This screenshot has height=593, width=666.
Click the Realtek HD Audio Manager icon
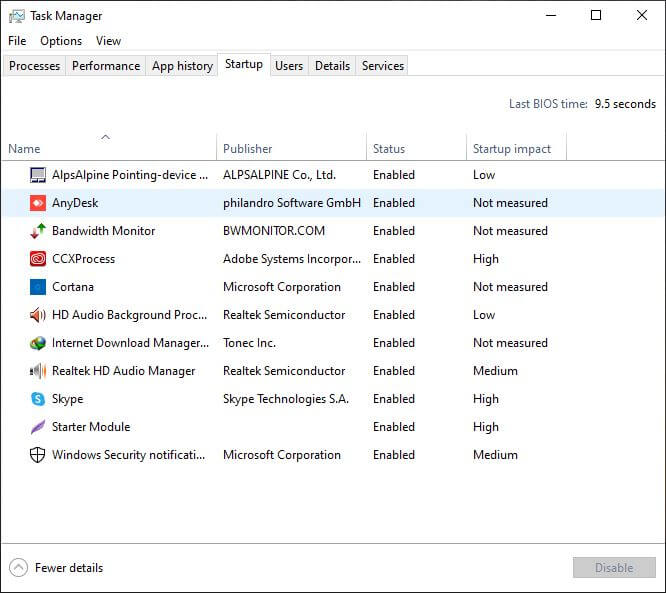point(38,371)
